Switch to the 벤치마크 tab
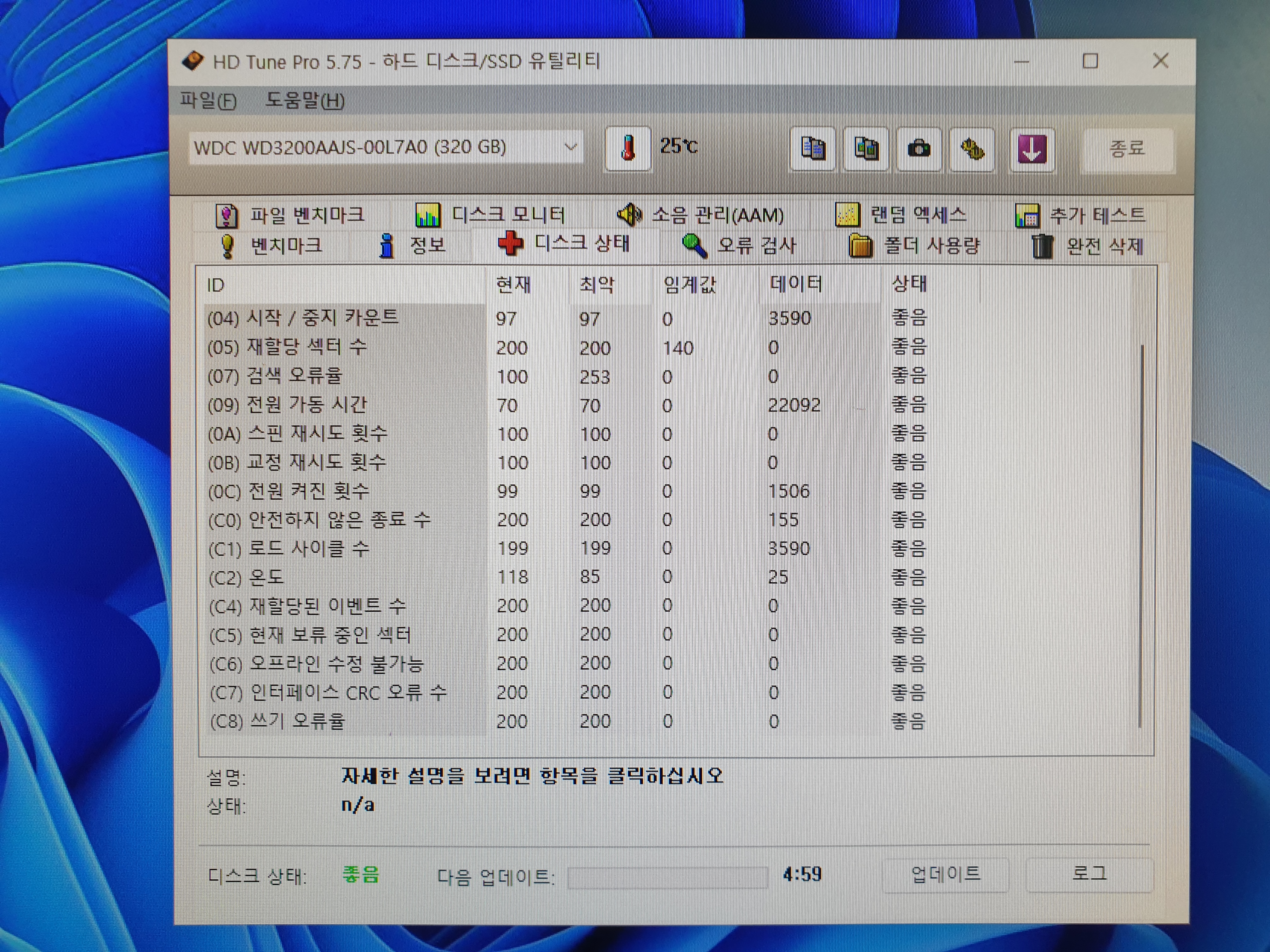 coord(271,246)
